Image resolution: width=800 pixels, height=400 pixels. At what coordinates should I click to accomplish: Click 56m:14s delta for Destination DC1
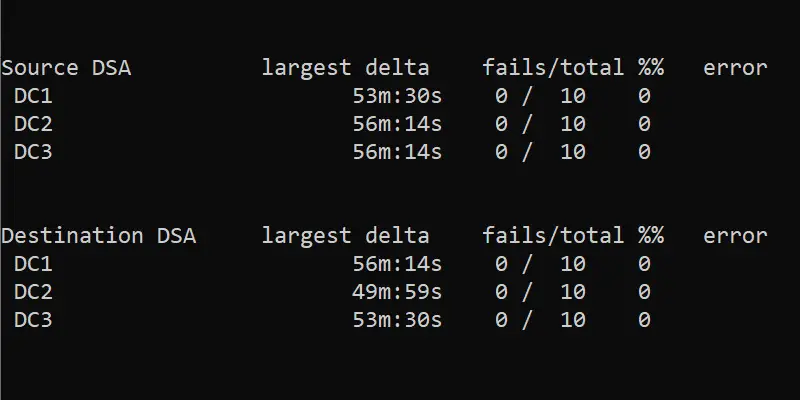[397, 264]
